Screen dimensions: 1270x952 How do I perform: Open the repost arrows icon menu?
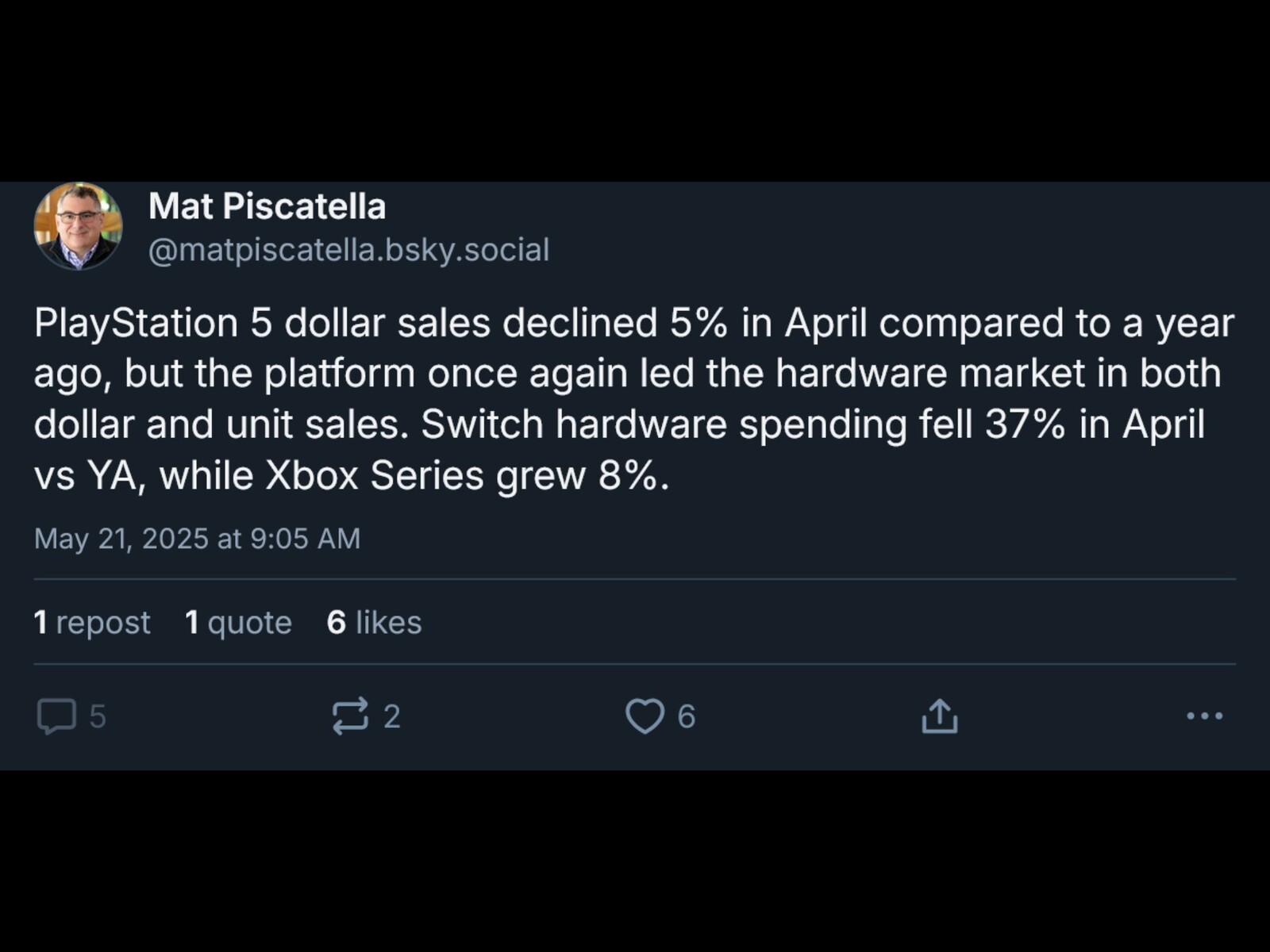pos(350,716)
